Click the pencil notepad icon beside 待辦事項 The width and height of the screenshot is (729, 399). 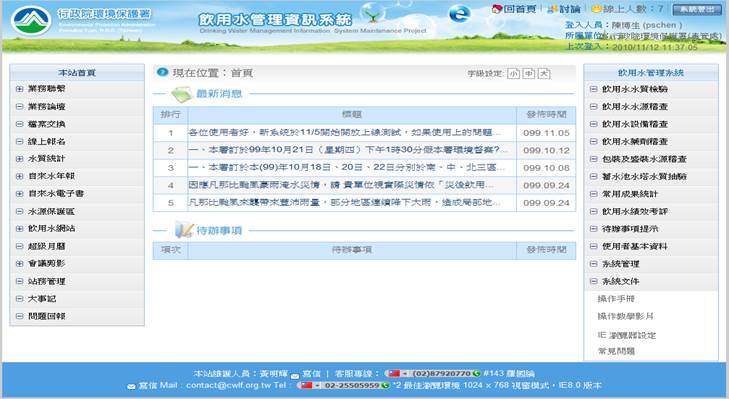[184, 230]
